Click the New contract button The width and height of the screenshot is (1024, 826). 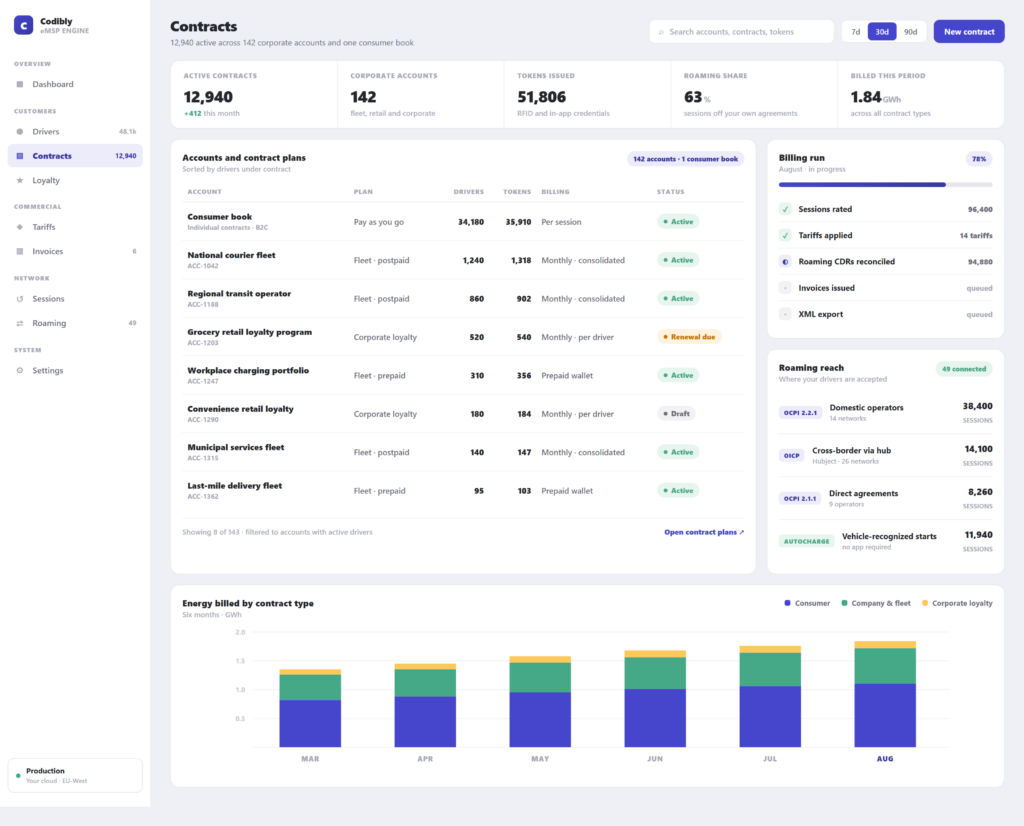(968, 31)
